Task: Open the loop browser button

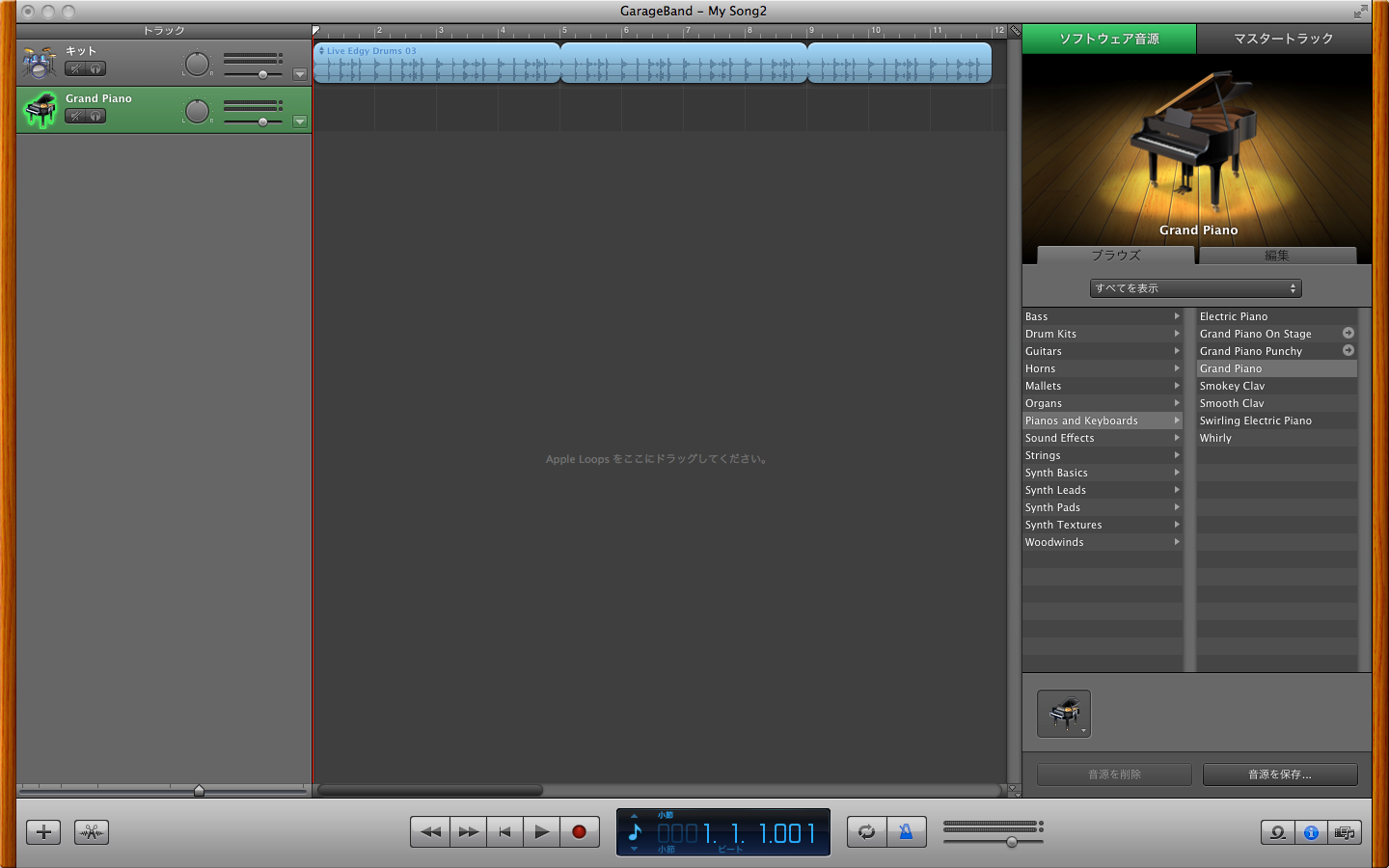Action: tap(1278, 832)
